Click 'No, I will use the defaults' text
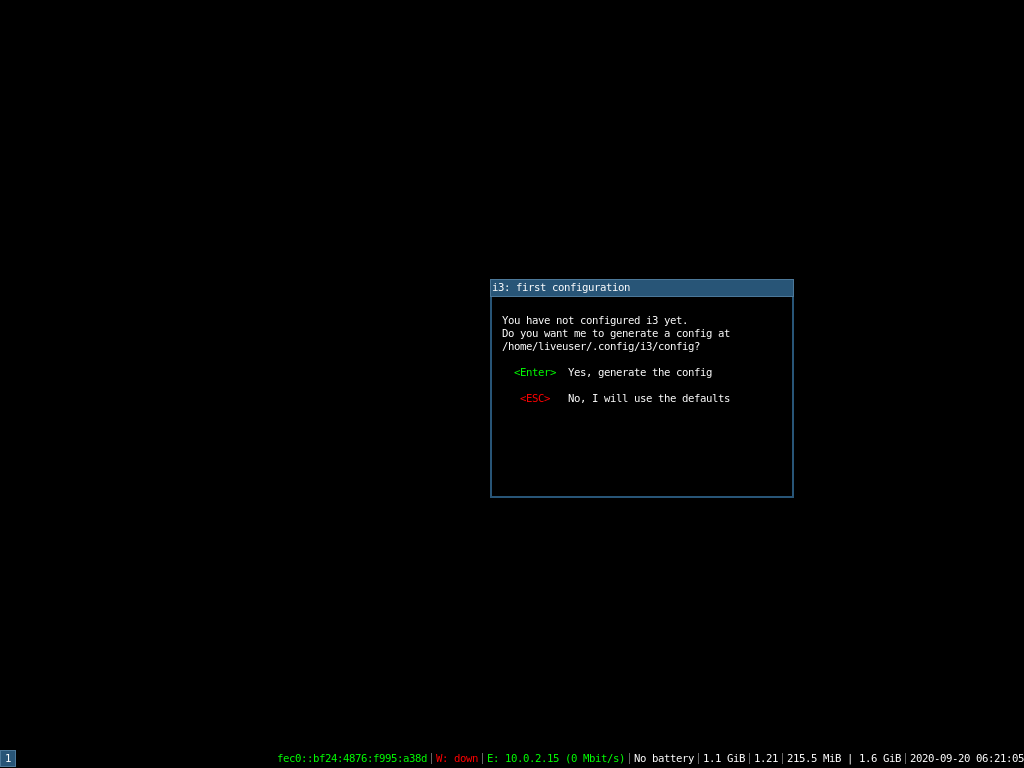Viewport: 1024px width, 768px height. point(648,398)
